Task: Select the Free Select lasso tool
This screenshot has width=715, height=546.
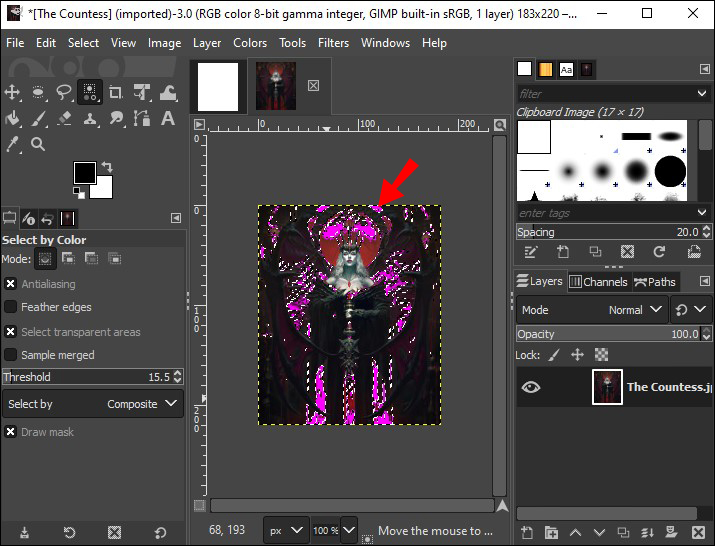Action: pyautogui.click(x=65, y=92)
